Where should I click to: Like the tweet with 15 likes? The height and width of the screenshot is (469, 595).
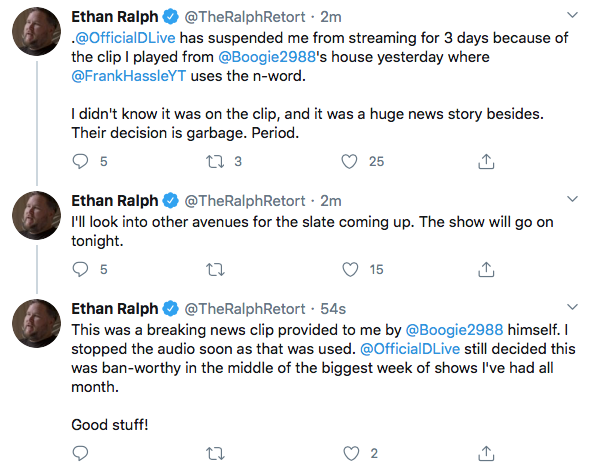350,270
